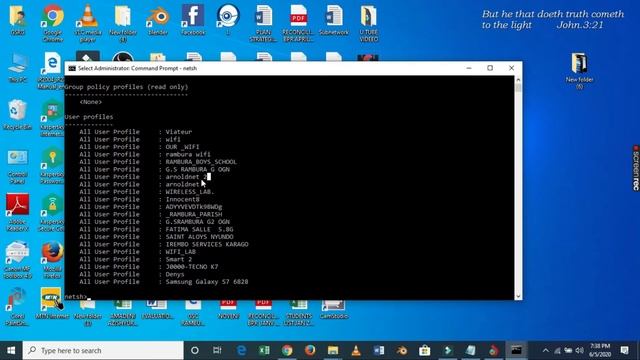Open the Camstudio desktop shortcut
This screenshot has width=640, height=360.
[333, 310]
